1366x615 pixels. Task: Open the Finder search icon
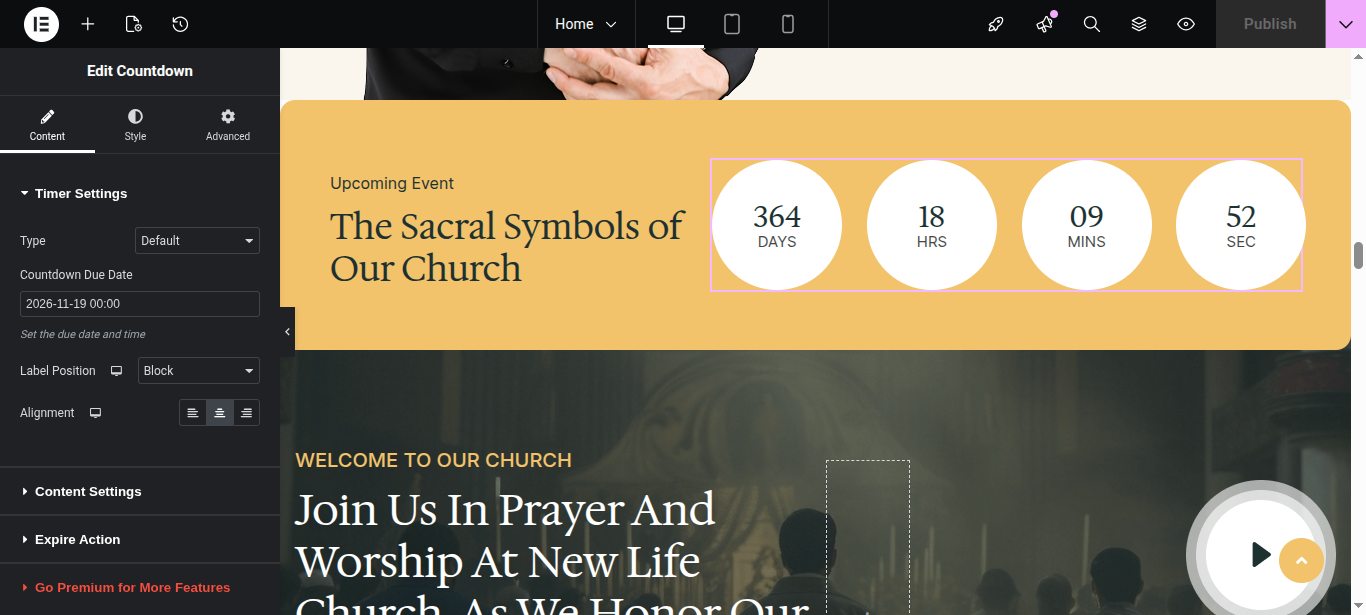[x=1092, y=24]
